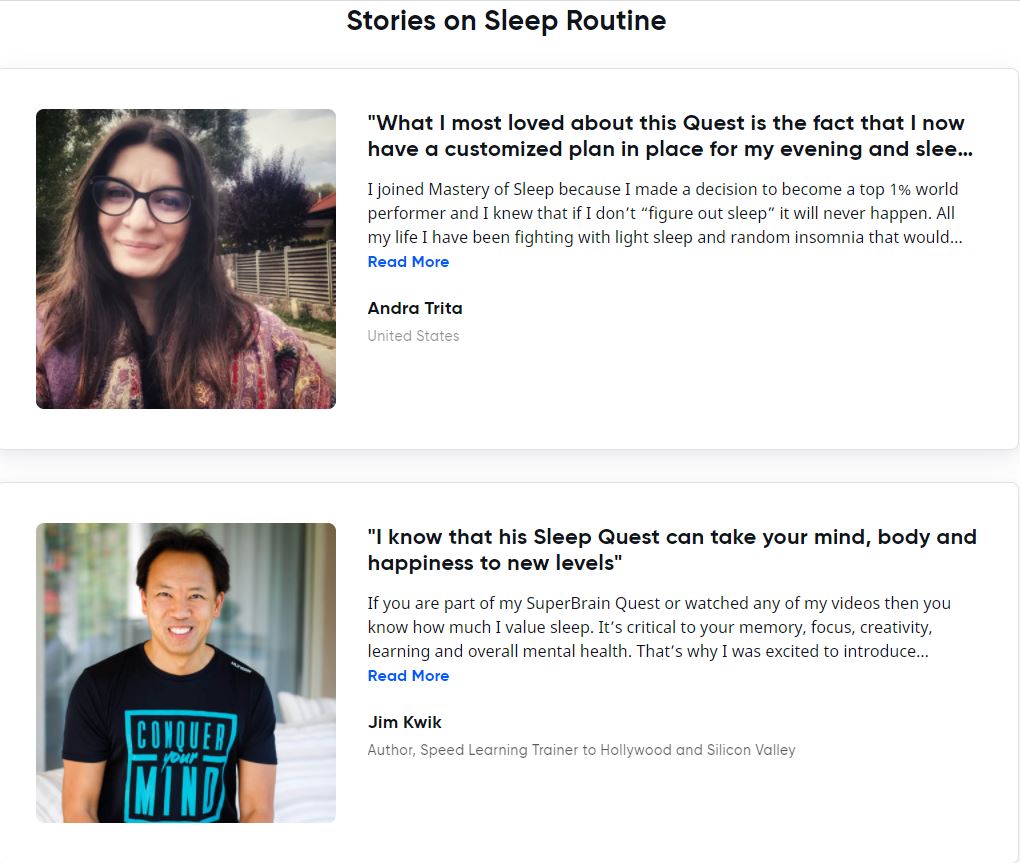The width and height of the screenshot is (1020, 863).
Task: Click the "Conquer Your Mind" shirt graphic
Action: pos(181,758)
